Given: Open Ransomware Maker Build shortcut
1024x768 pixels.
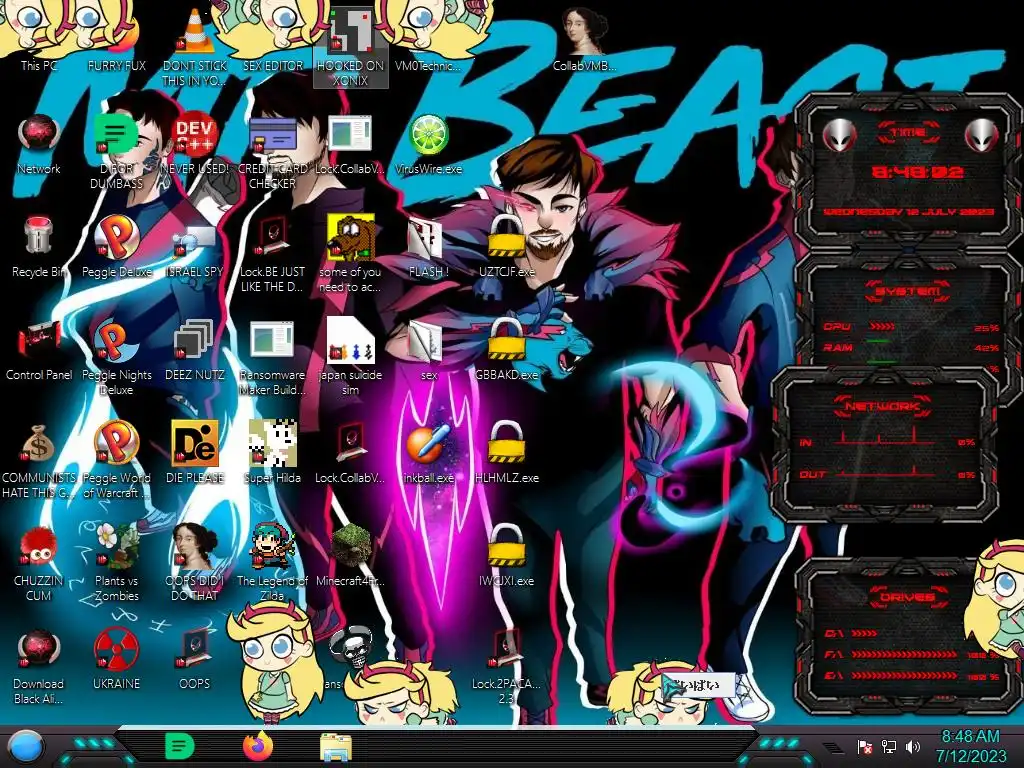Looking at the screenshot, I should click(x=272, y=357).
